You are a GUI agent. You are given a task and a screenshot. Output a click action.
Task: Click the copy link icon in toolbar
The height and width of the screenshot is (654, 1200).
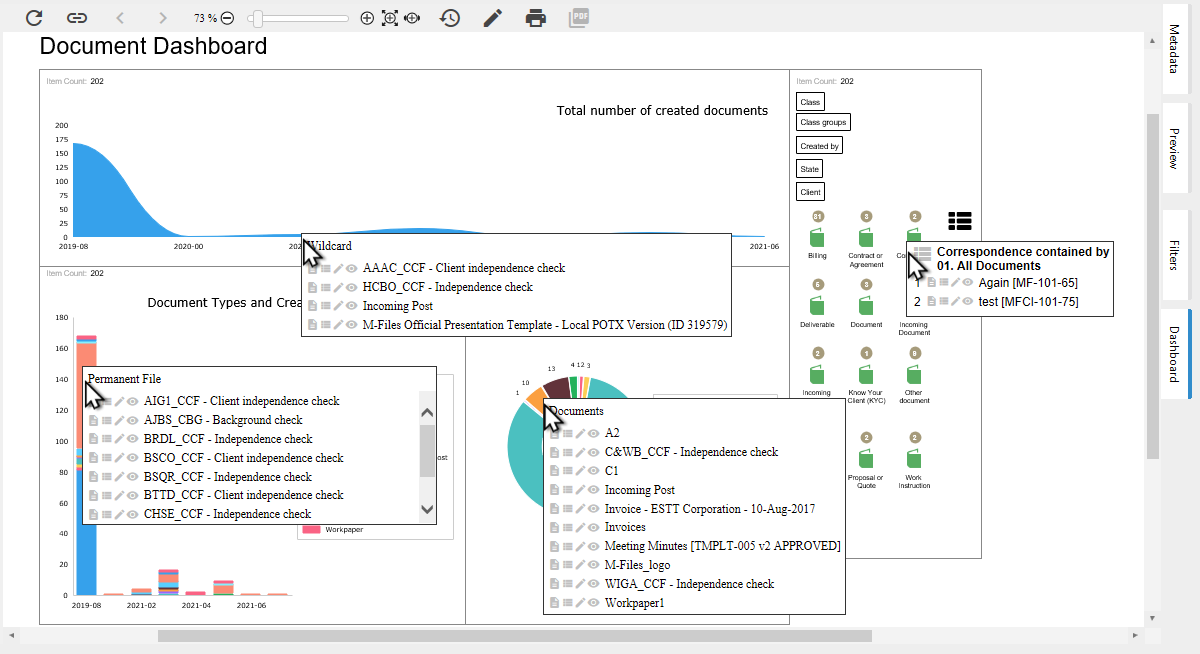point(77,18)
